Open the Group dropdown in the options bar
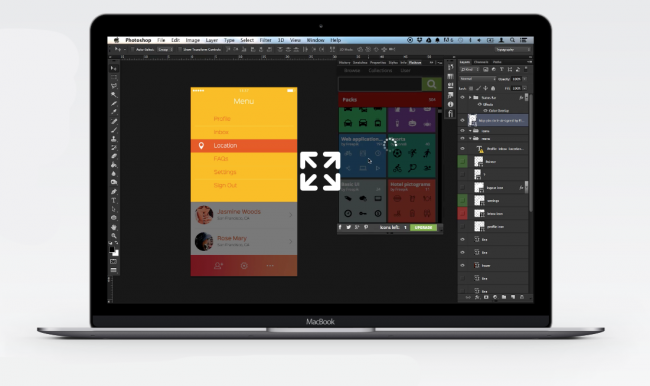The width and height of the screenshot is (650, 386). pos(165,49)
